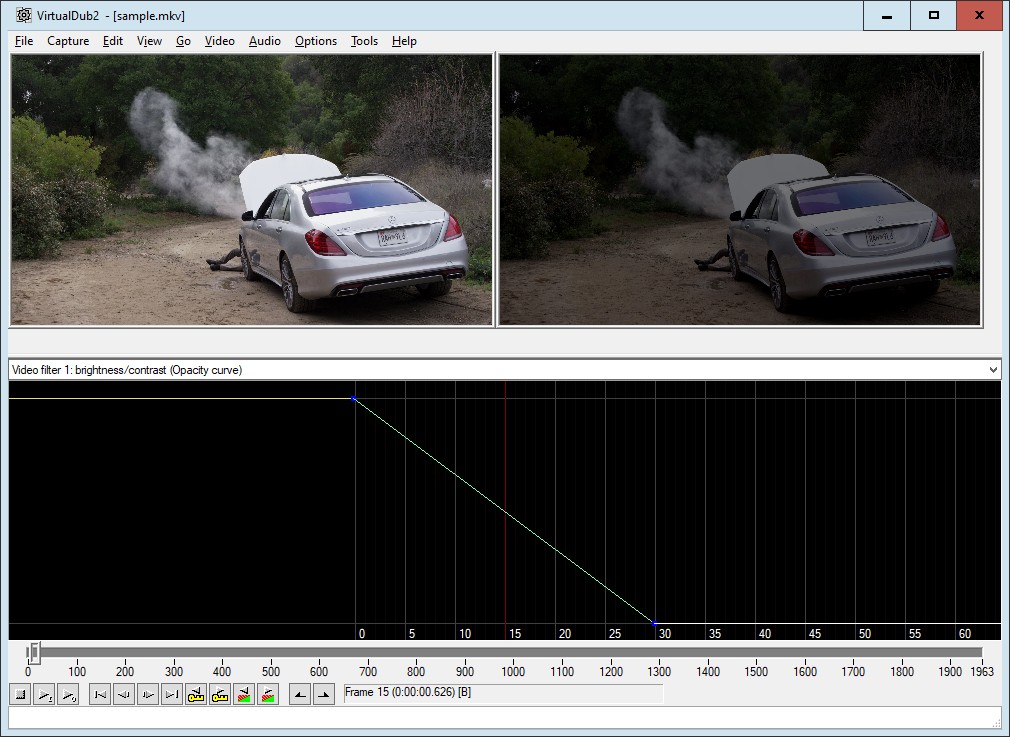Go to the previous keyframe
Viewport: 1010px width, 737px height.
point(196,695)
